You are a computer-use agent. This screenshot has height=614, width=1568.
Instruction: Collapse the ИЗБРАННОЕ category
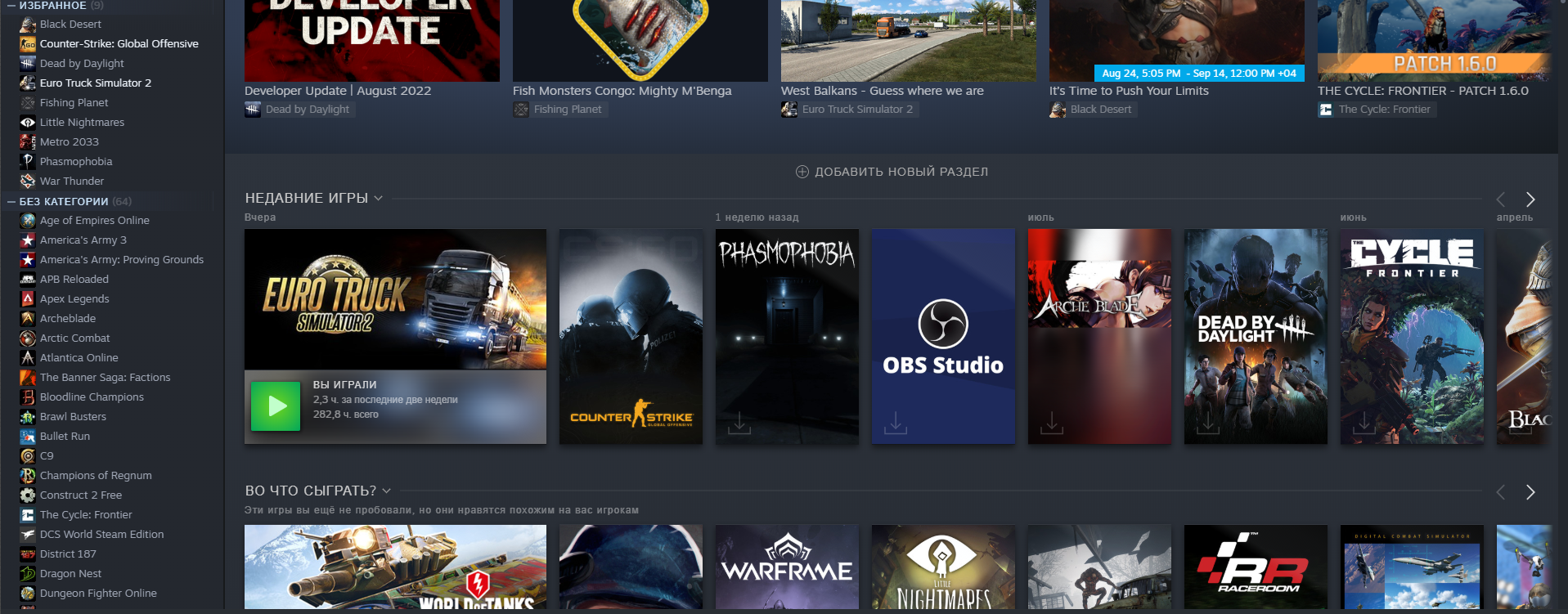click(11, 6)
